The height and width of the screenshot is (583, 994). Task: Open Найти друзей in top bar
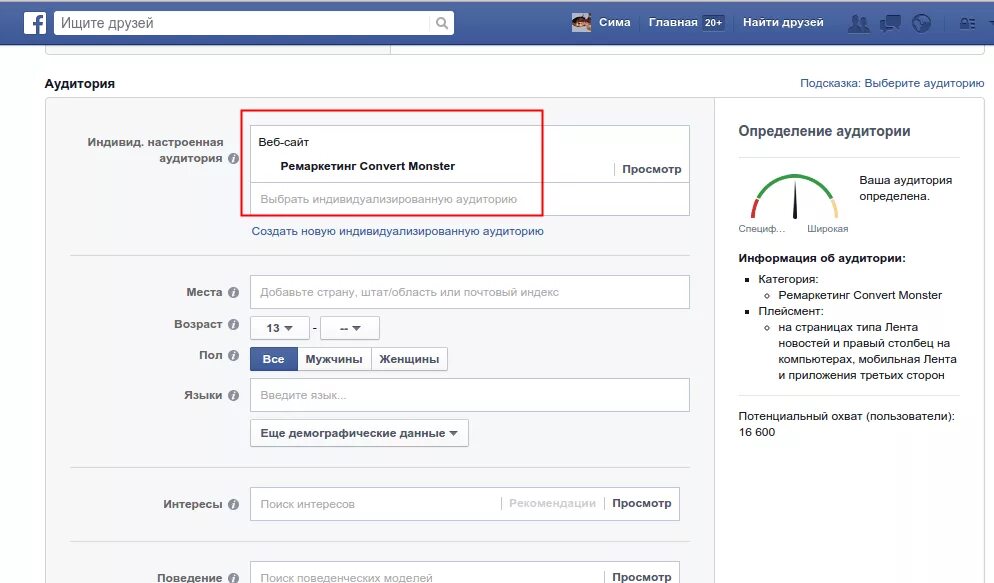(783, 23)
